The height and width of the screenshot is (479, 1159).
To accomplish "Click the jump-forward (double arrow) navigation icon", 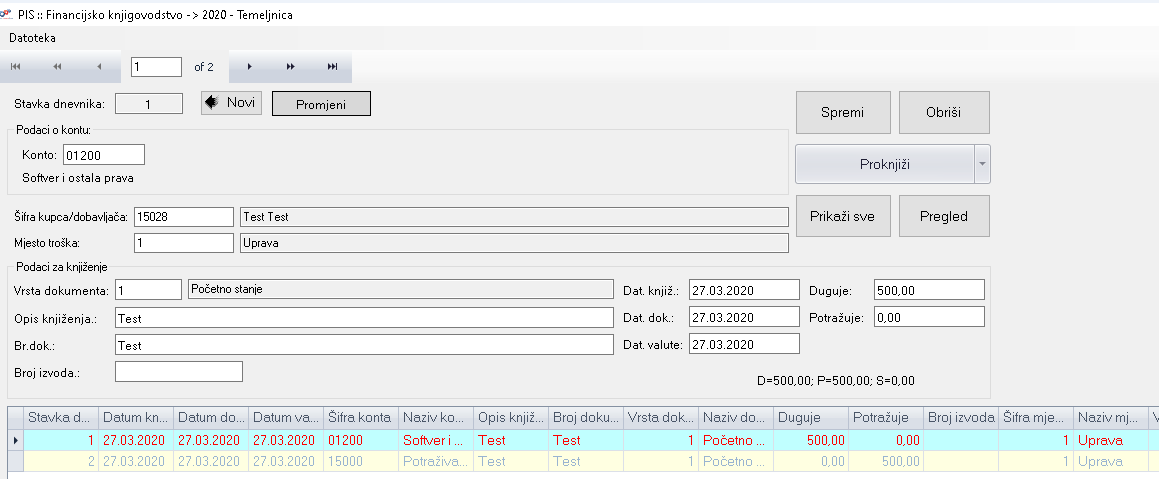I will [290, 67].
